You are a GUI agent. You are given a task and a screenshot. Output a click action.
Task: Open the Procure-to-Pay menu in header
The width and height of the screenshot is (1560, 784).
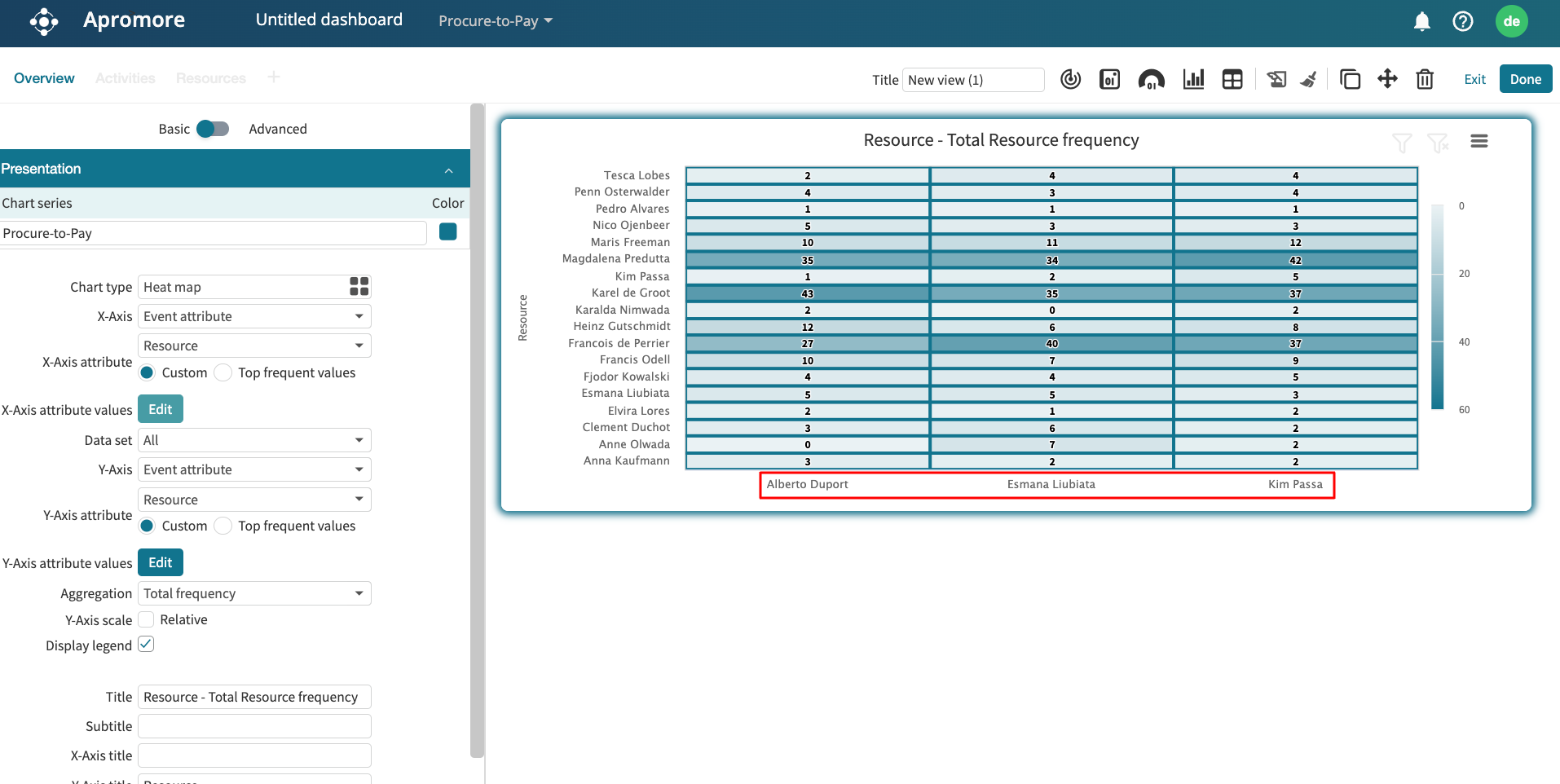tap(495, 21)
